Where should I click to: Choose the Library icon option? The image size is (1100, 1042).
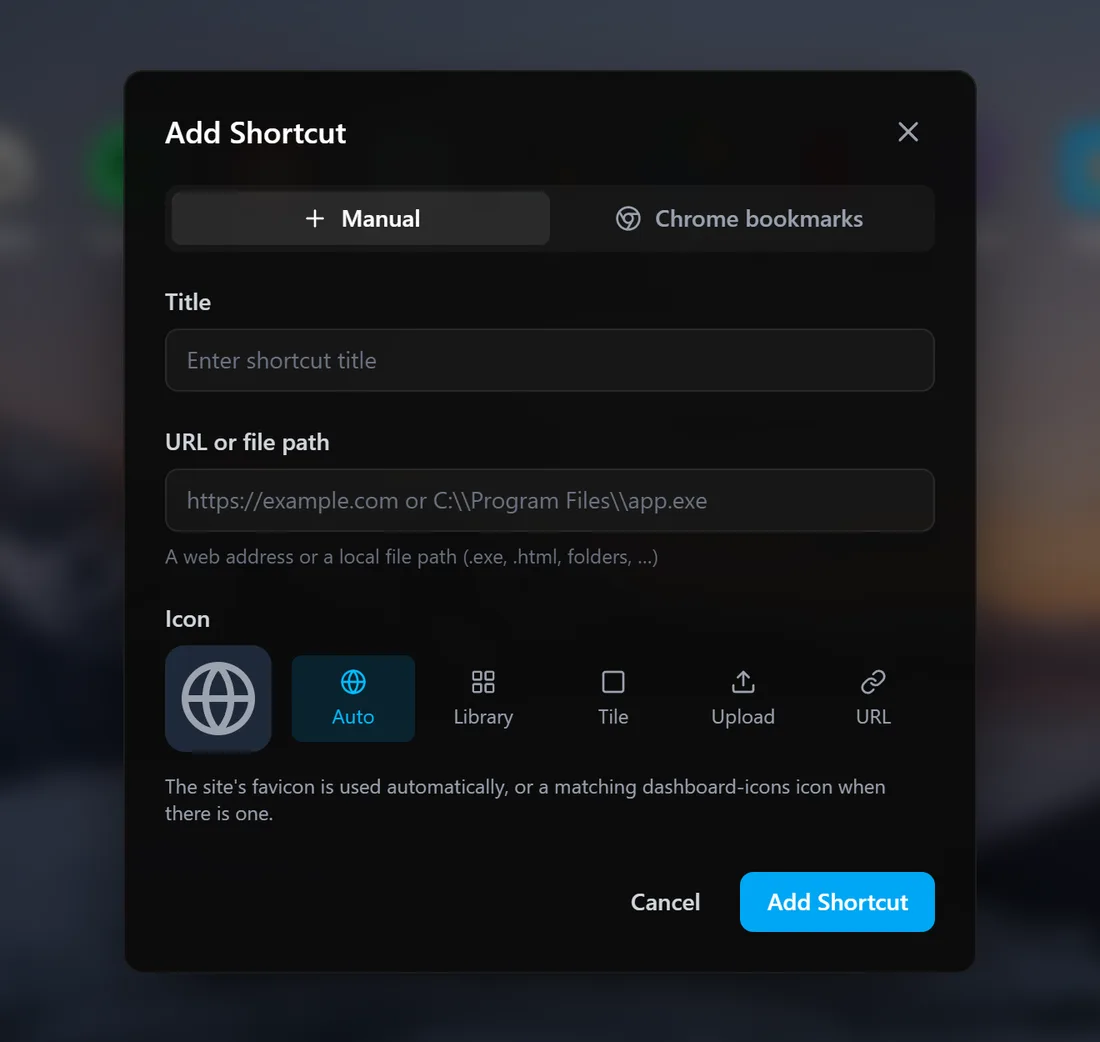(483, 698)
